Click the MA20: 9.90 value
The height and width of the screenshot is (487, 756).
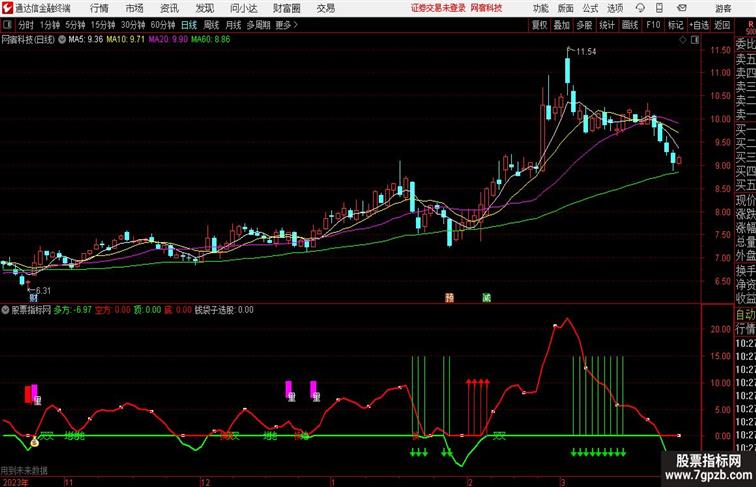tap(168, 40)
